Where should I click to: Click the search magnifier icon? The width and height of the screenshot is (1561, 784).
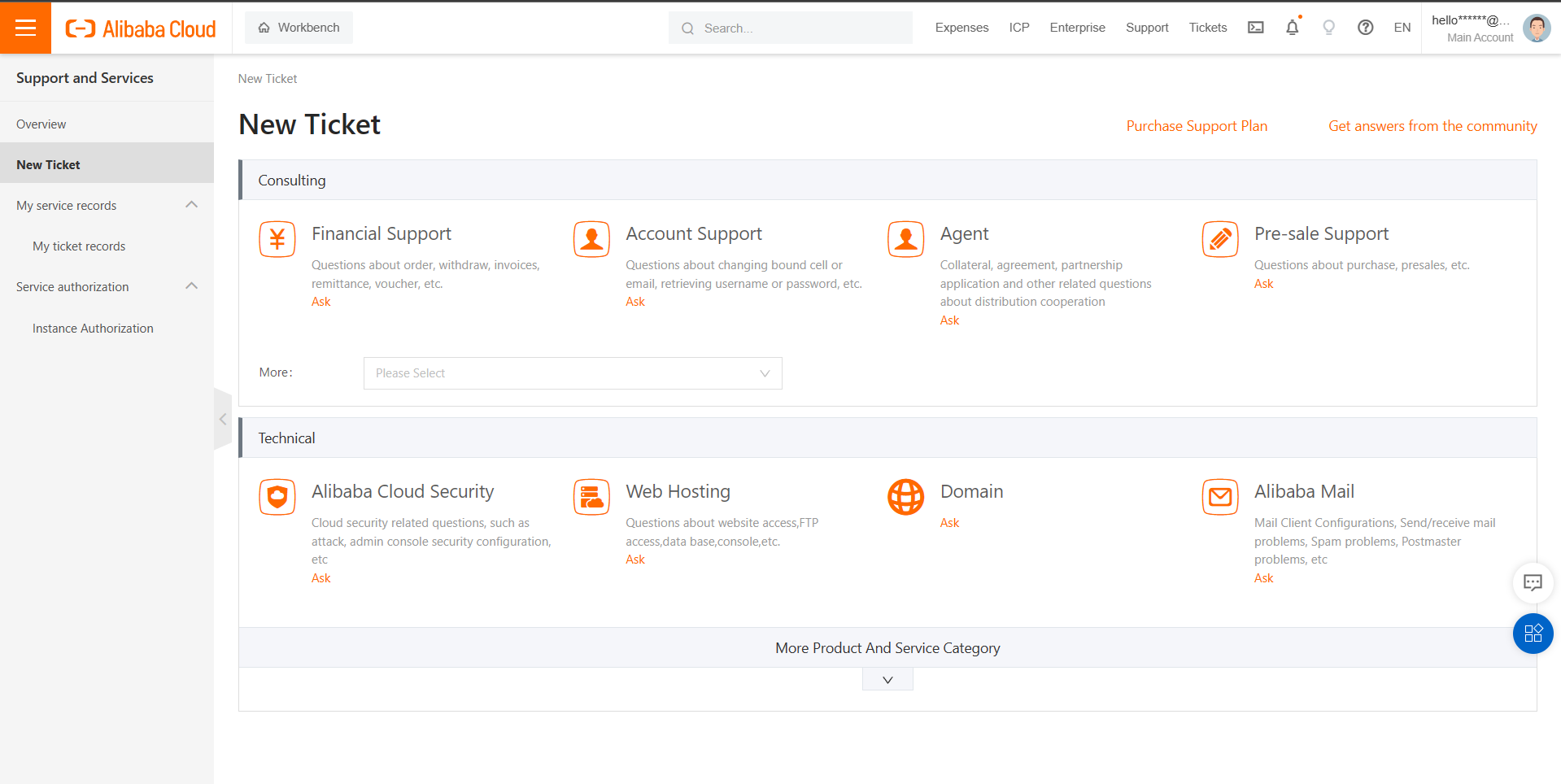(x=688, y=28)
